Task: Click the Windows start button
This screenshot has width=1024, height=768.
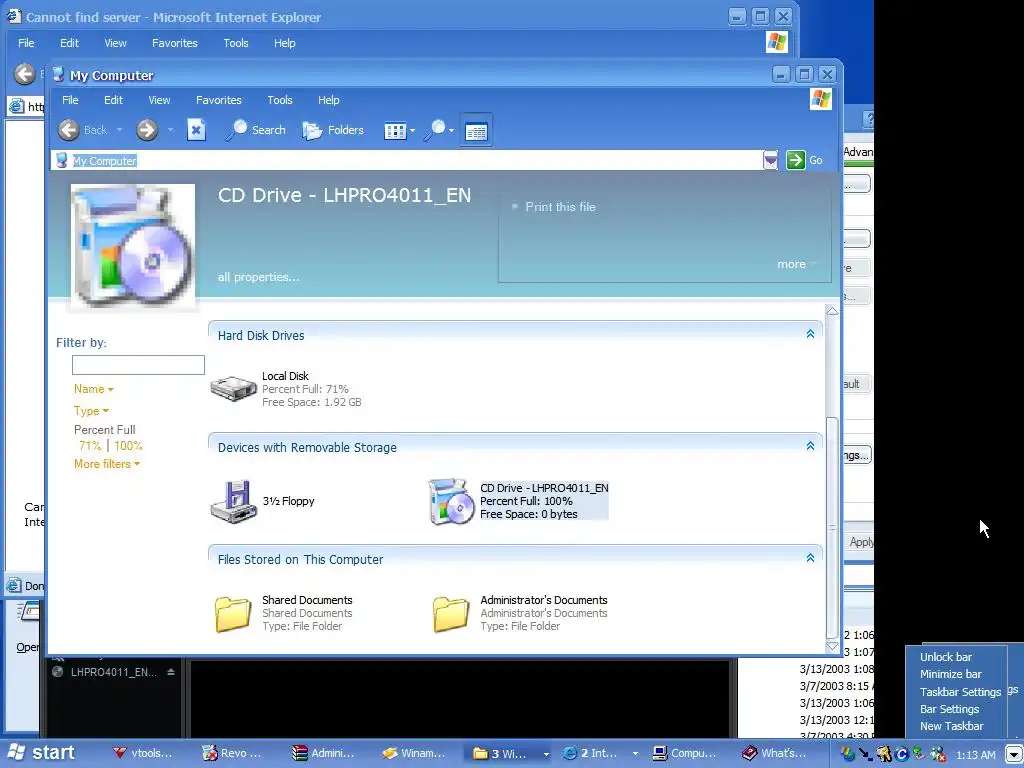Action: pos(40,753)
